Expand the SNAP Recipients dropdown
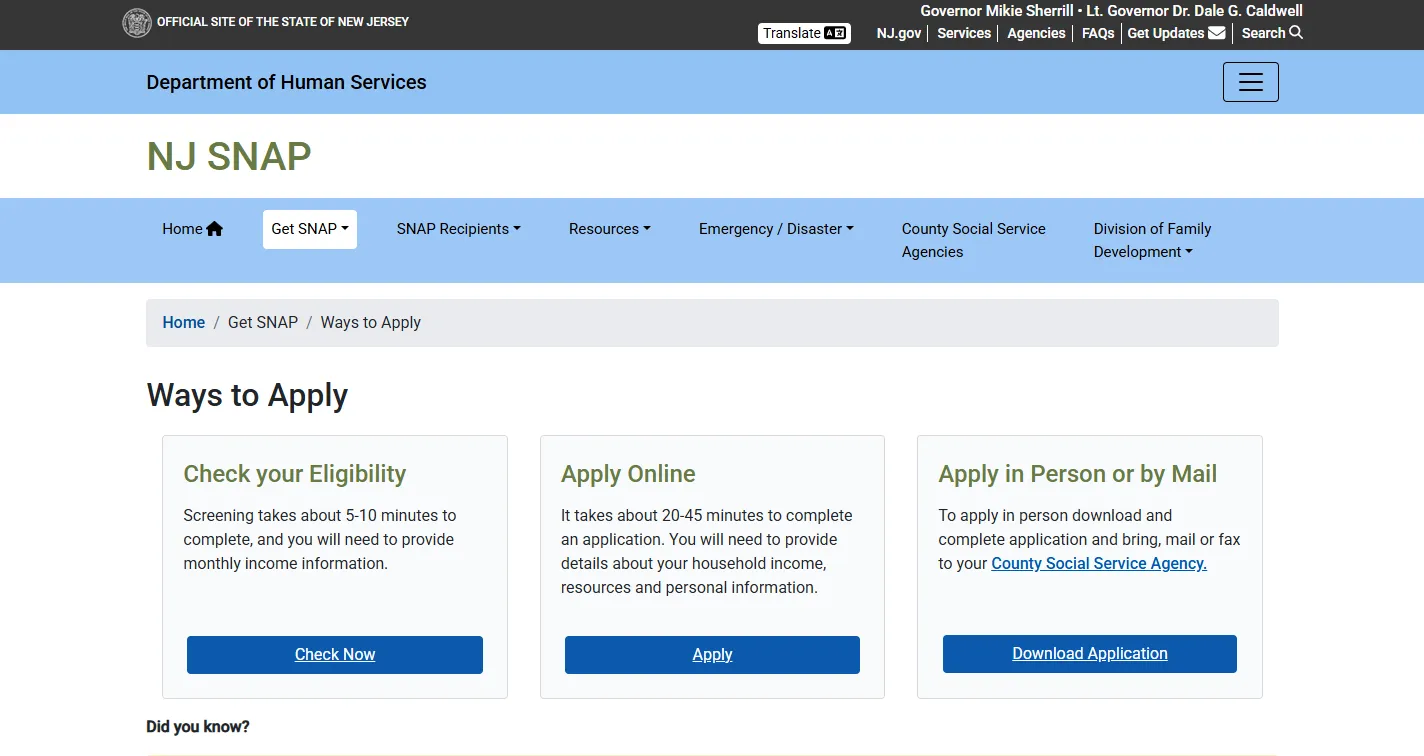 [x=458, y=229]
